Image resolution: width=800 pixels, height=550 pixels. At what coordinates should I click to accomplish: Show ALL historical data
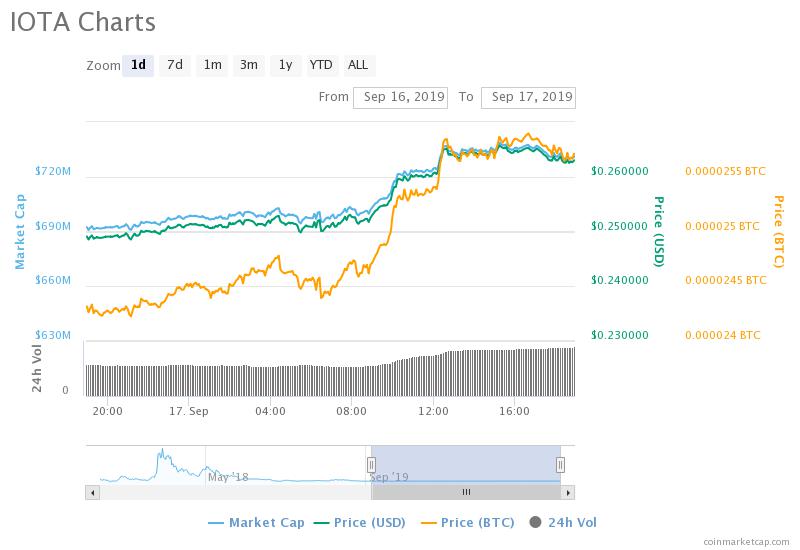pos(358,65)
